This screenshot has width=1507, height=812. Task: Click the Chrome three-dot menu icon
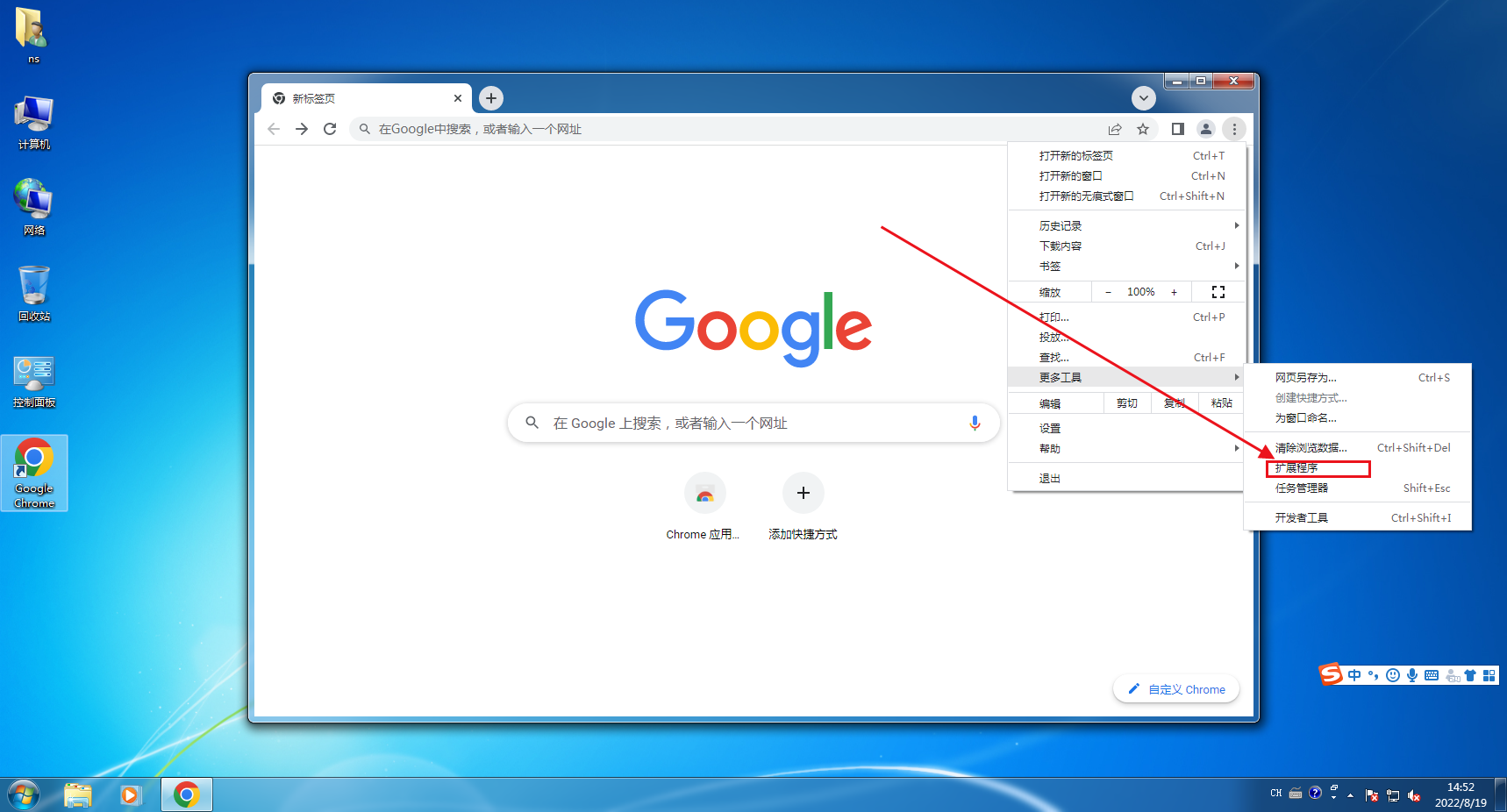(x=1234, y=129)
